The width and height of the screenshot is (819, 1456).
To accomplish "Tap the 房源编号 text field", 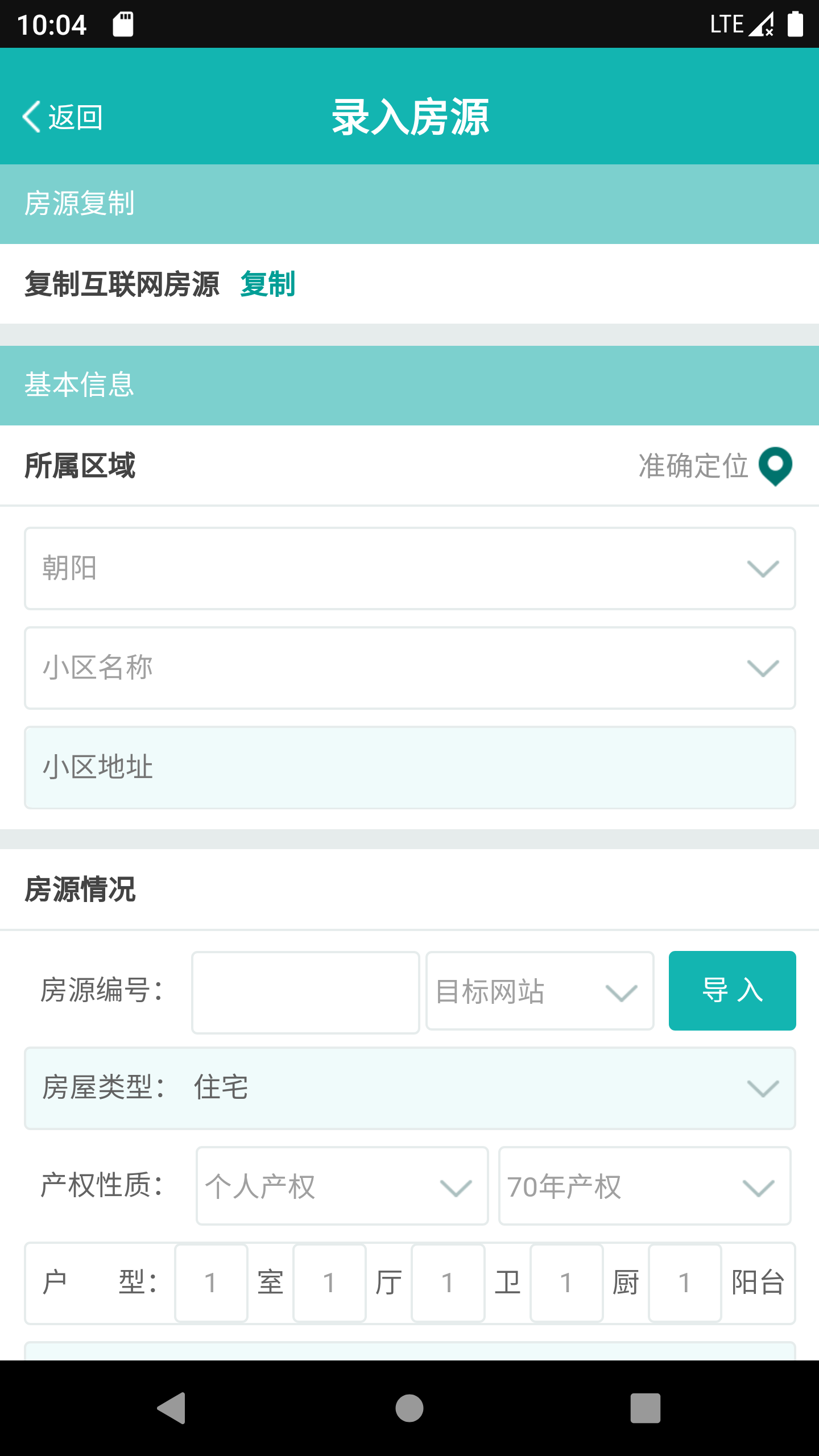I will [305, 992].
